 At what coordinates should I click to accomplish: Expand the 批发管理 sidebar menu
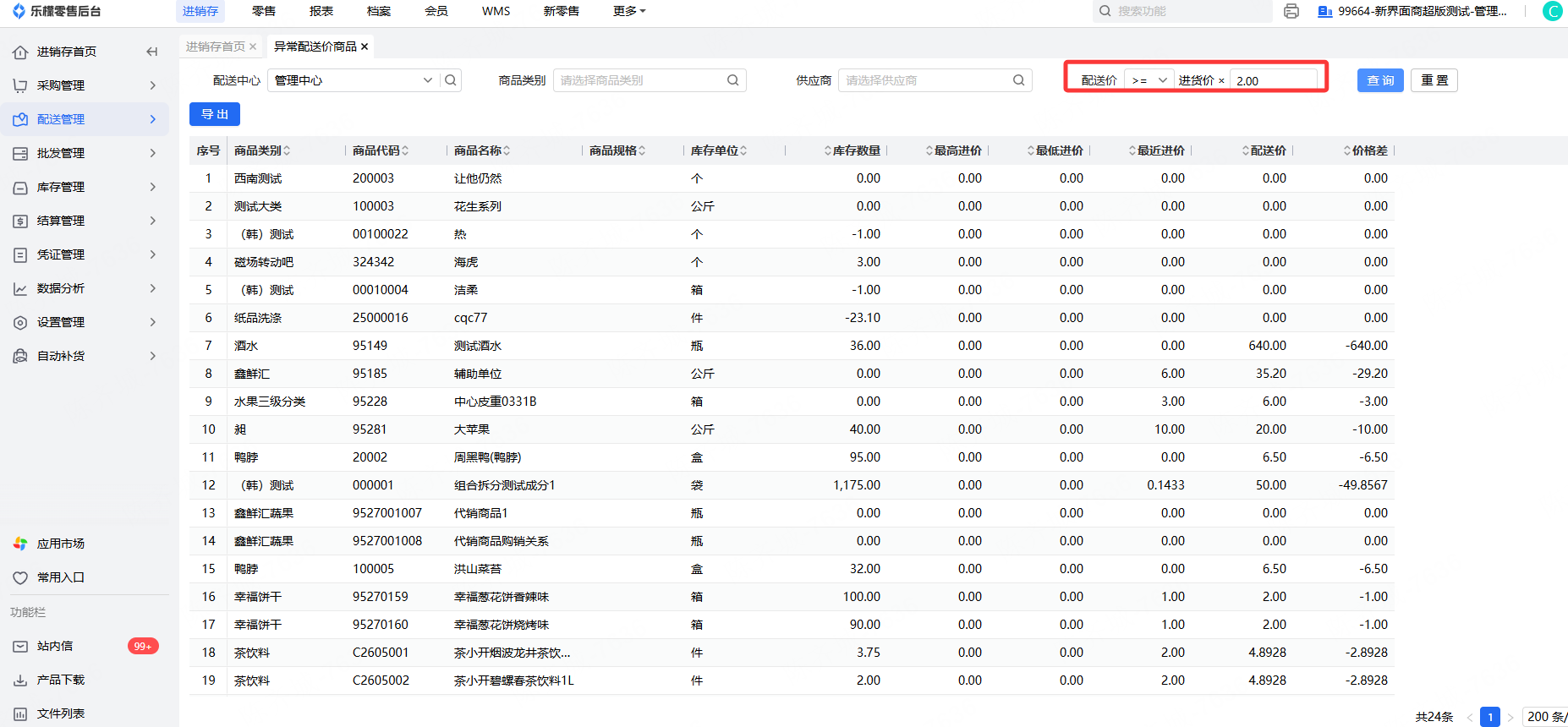(x=153, y=153)
